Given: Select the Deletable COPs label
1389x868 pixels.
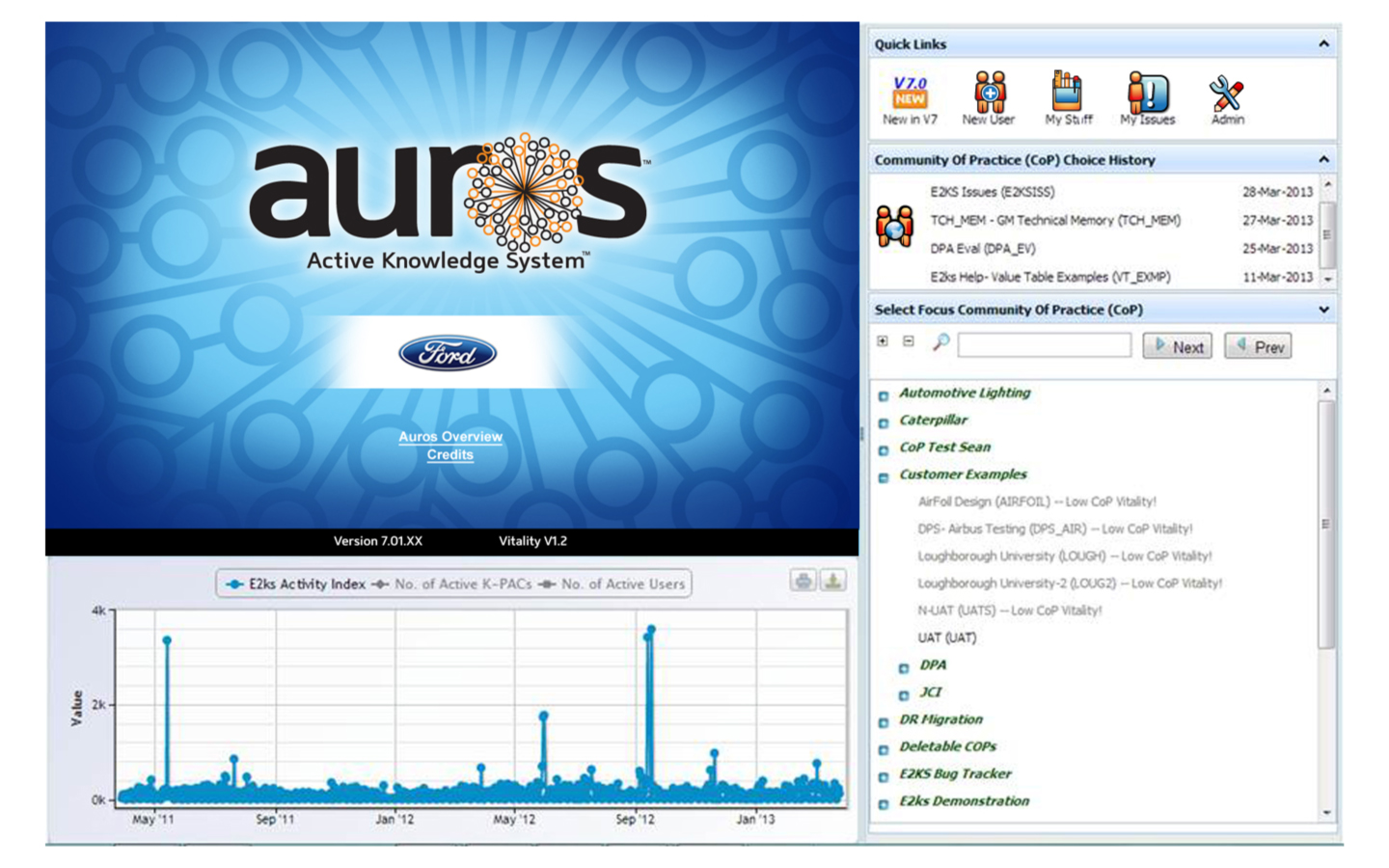Looking at the screenshot, I should (948, 746).
